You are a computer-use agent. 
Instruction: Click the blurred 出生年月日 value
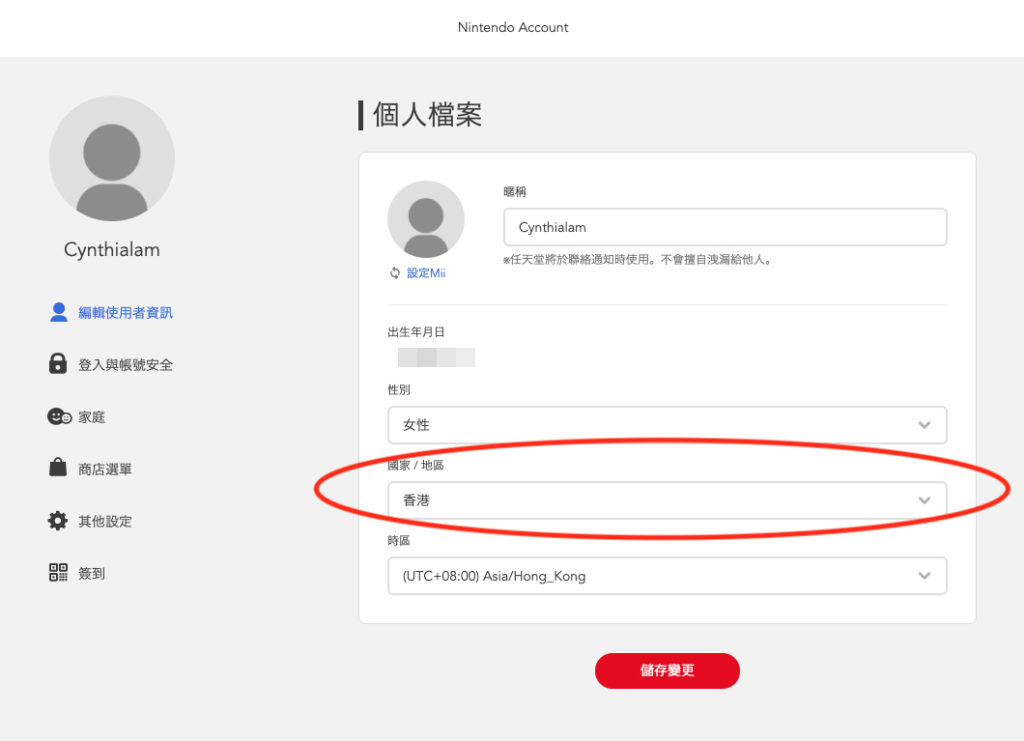(x=436, y=358)
